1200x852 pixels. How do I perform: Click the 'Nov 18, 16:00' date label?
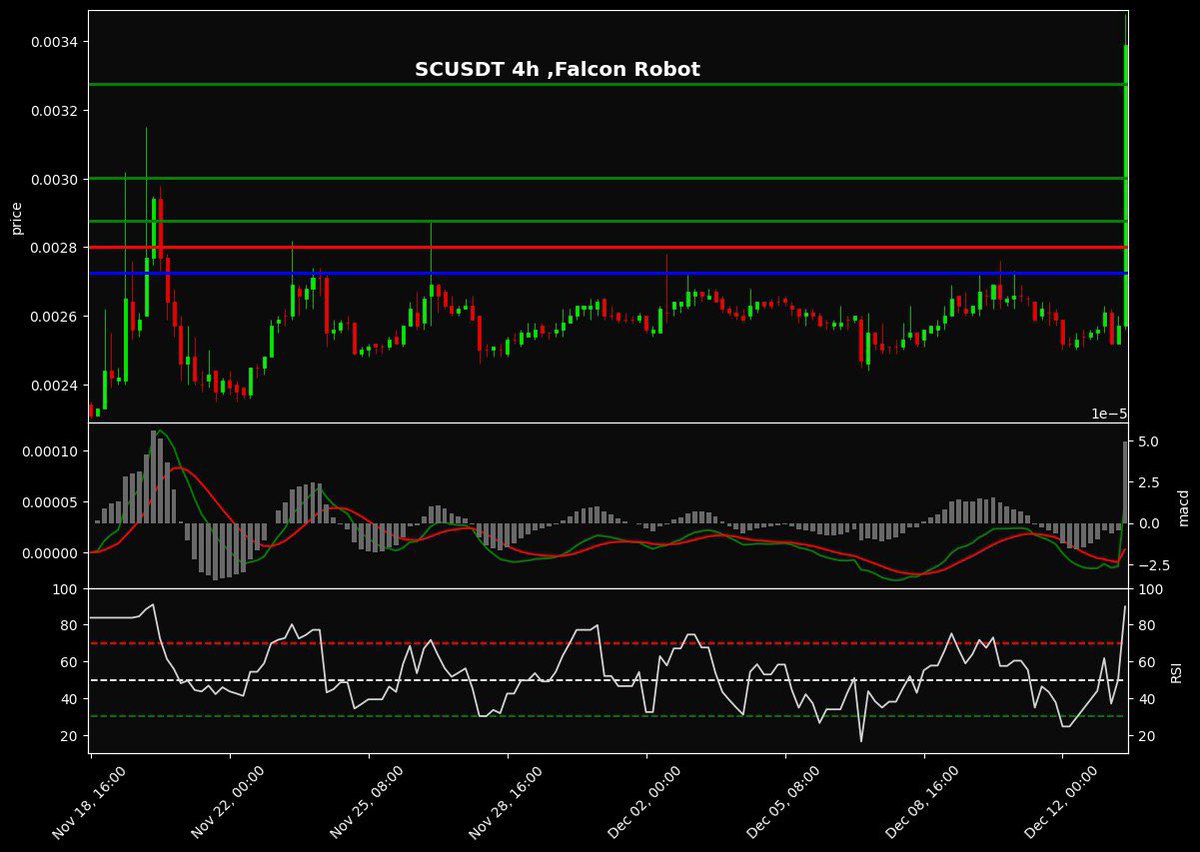click(88, 802)
